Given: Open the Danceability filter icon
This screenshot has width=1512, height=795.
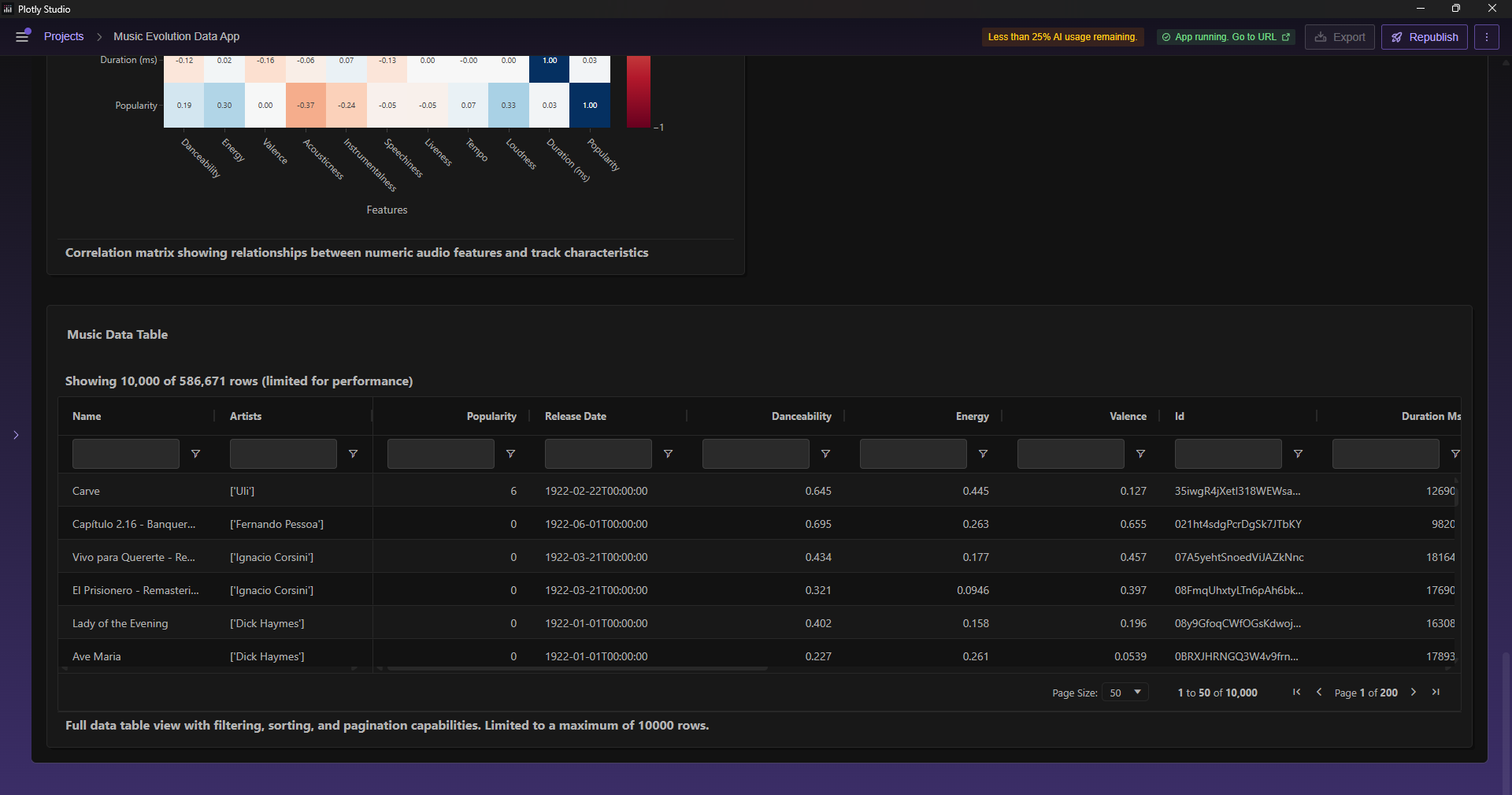Looking at the screenshot, I should pos(826,454).
